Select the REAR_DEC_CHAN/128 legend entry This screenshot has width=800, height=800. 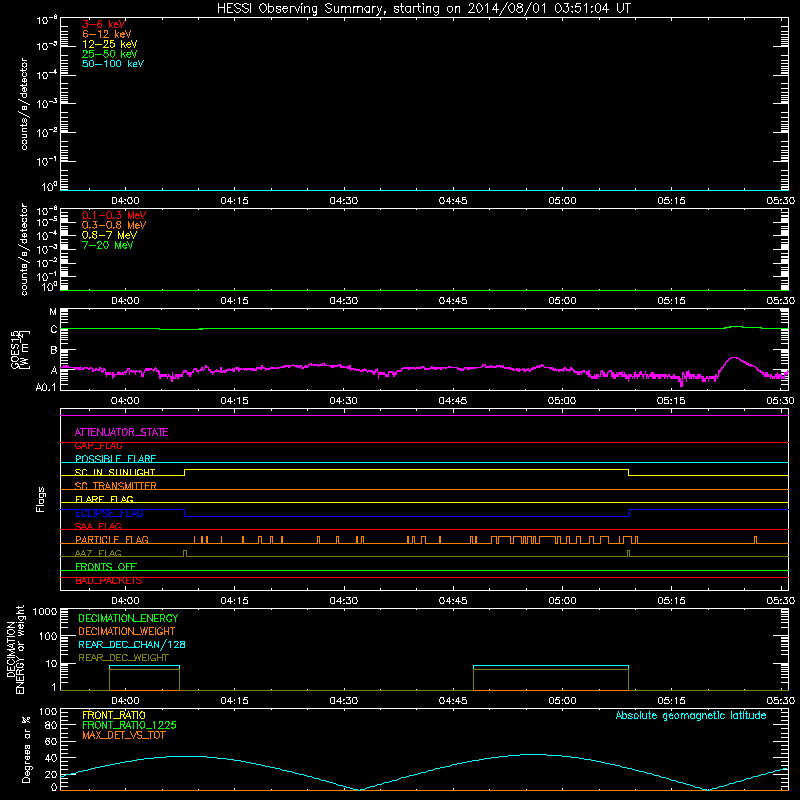pos(132,645)
